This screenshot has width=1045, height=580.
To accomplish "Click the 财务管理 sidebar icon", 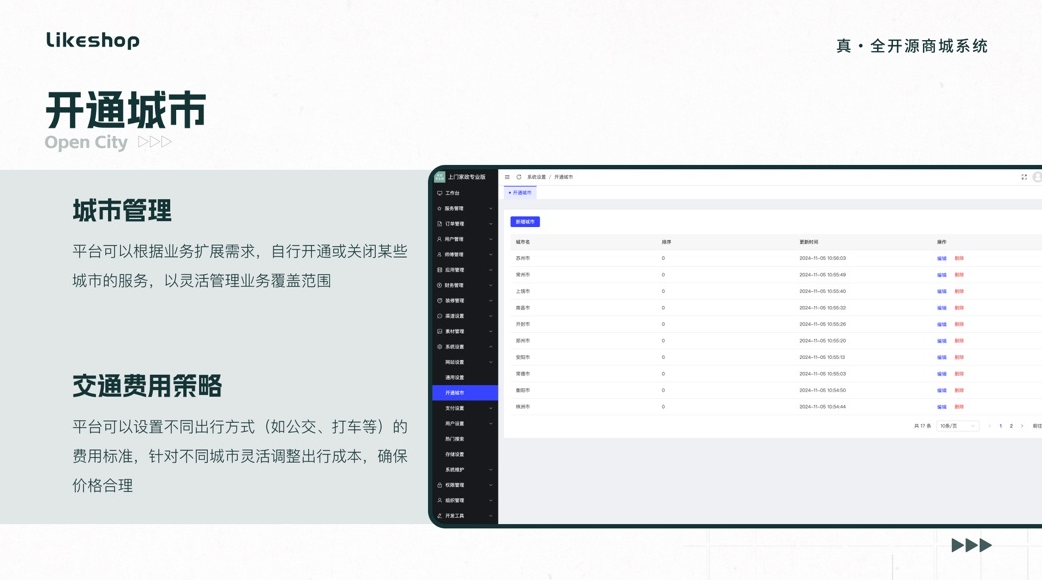I will point(440,285).
